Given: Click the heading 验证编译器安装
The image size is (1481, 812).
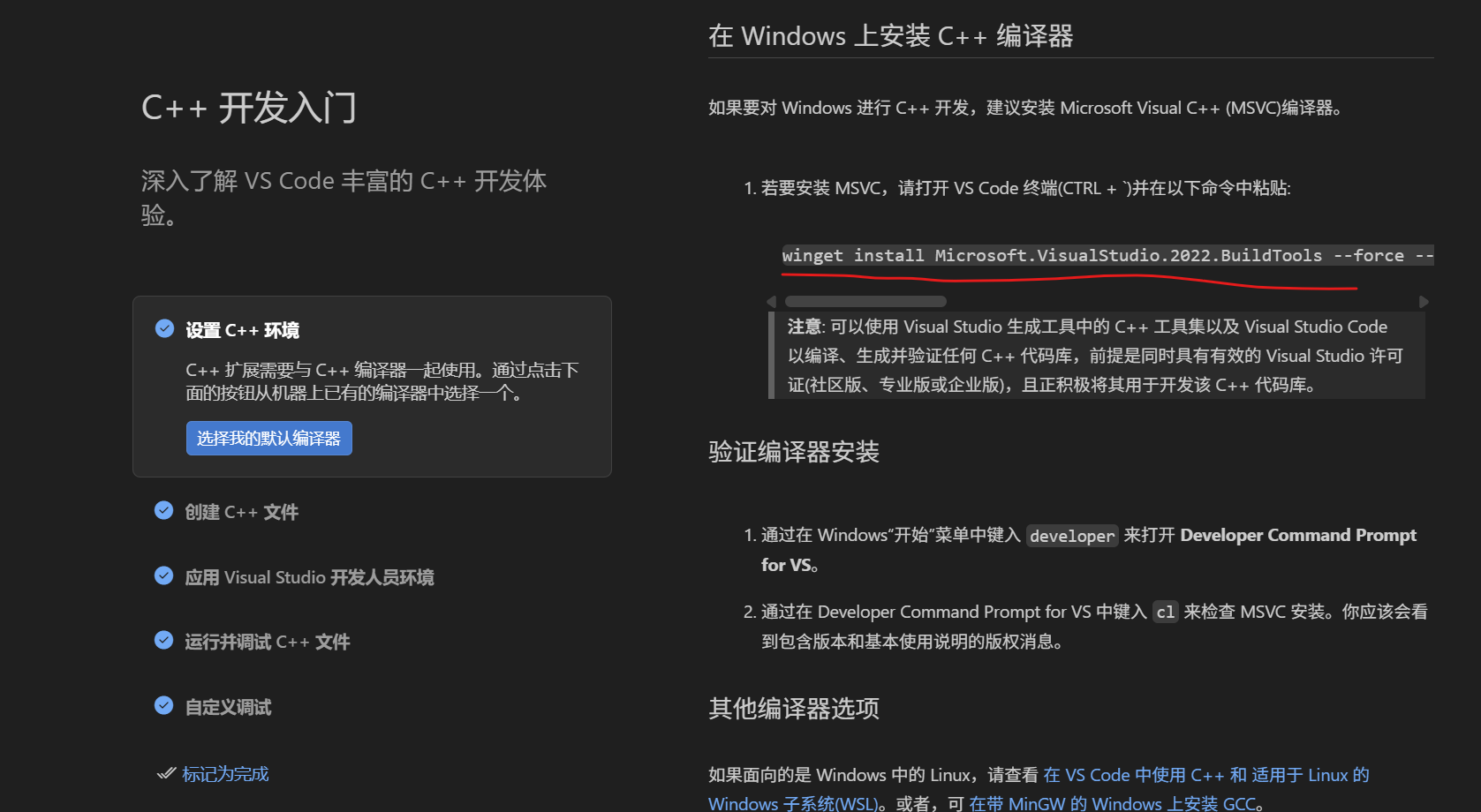Looking at the screenshot, I should (794, 452).
